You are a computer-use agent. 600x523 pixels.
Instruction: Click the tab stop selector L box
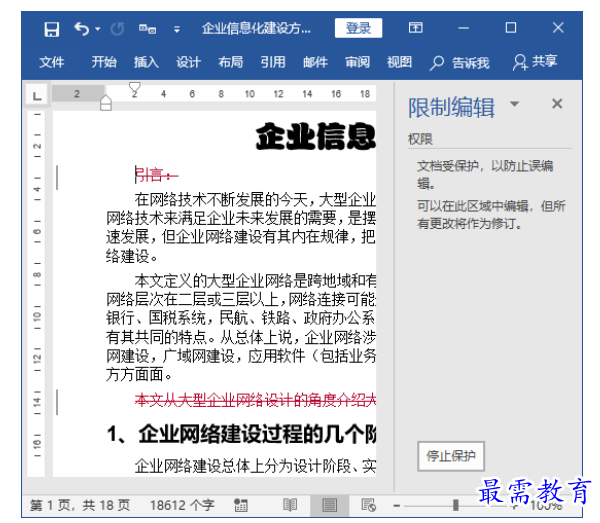pyautogui.click(x=37, y=94)
